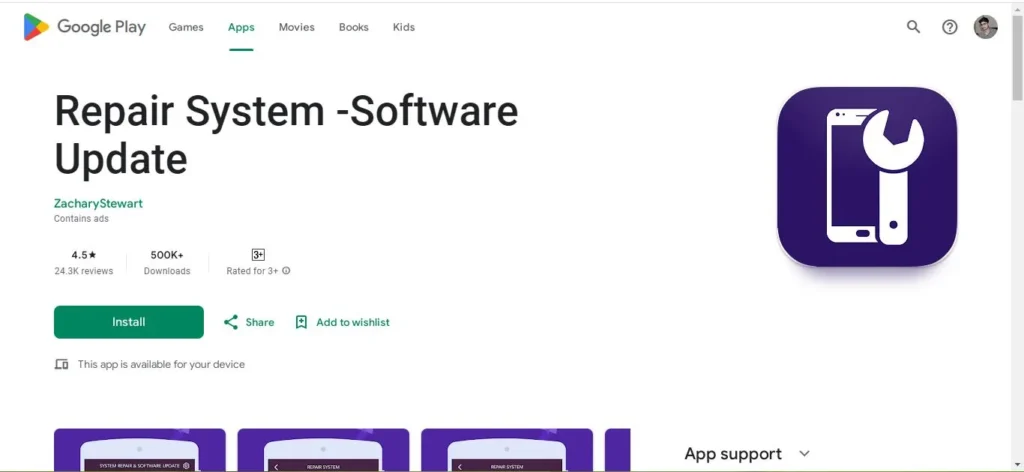Click the Add to wishlist label

(353, 322)
